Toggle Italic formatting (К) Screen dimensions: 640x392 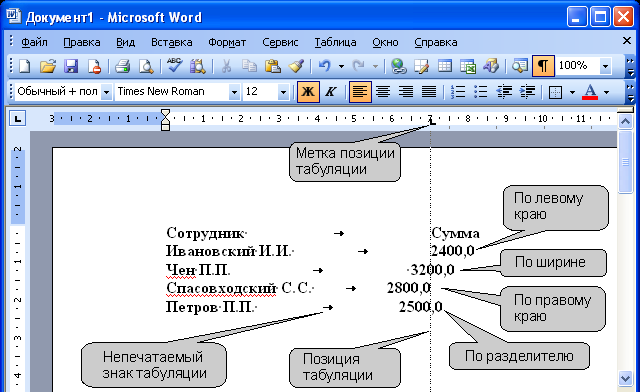[x=331, y=92]
